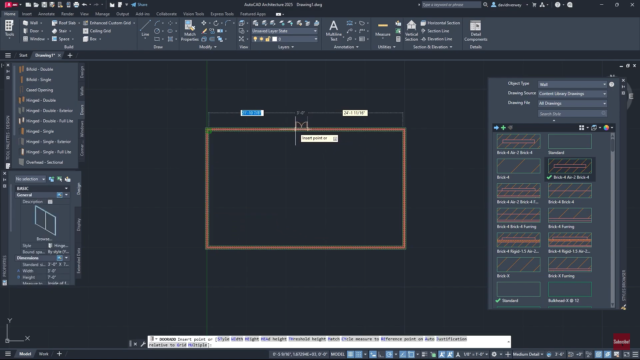Open Detail Components
The width and height of the screenshot is (640, 360).
click(476, 31)
